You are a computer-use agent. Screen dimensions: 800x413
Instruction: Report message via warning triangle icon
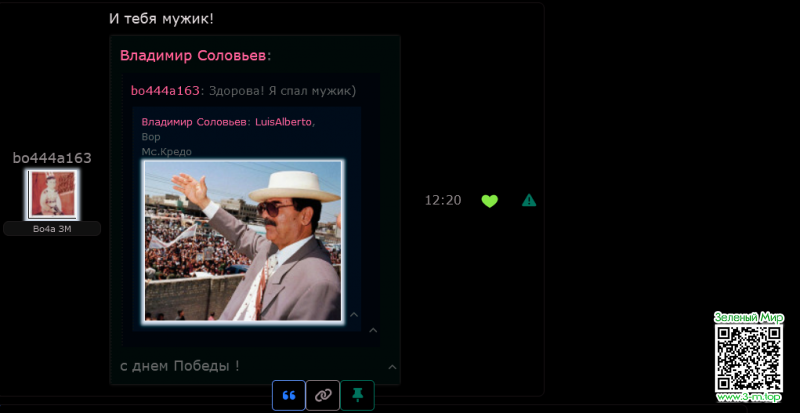point(529,200)
